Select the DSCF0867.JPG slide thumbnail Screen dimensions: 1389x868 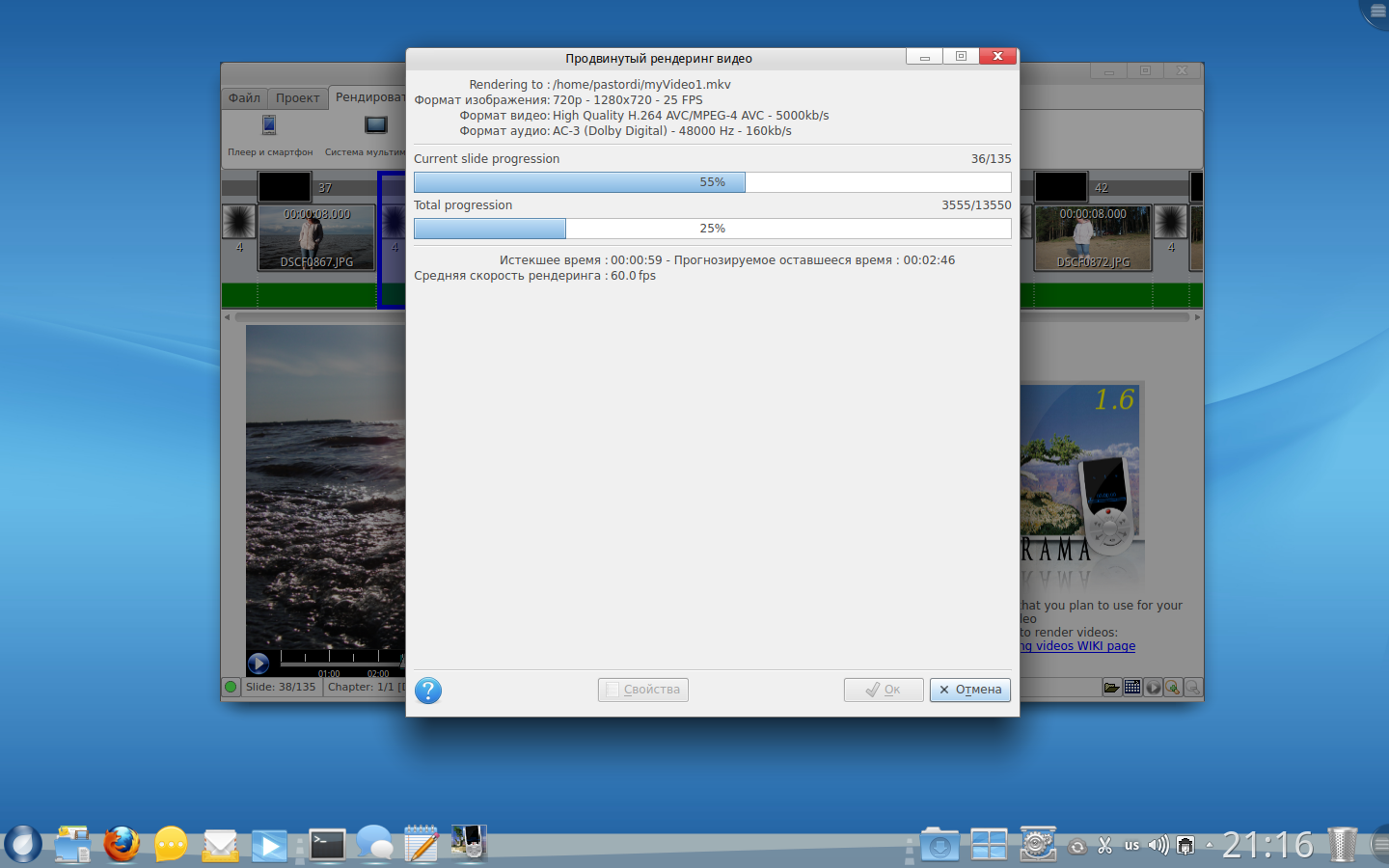pos(316,238)
